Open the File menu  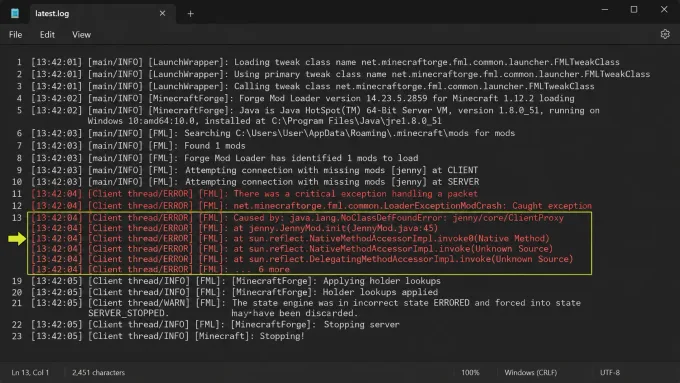(x=15, y=35)
